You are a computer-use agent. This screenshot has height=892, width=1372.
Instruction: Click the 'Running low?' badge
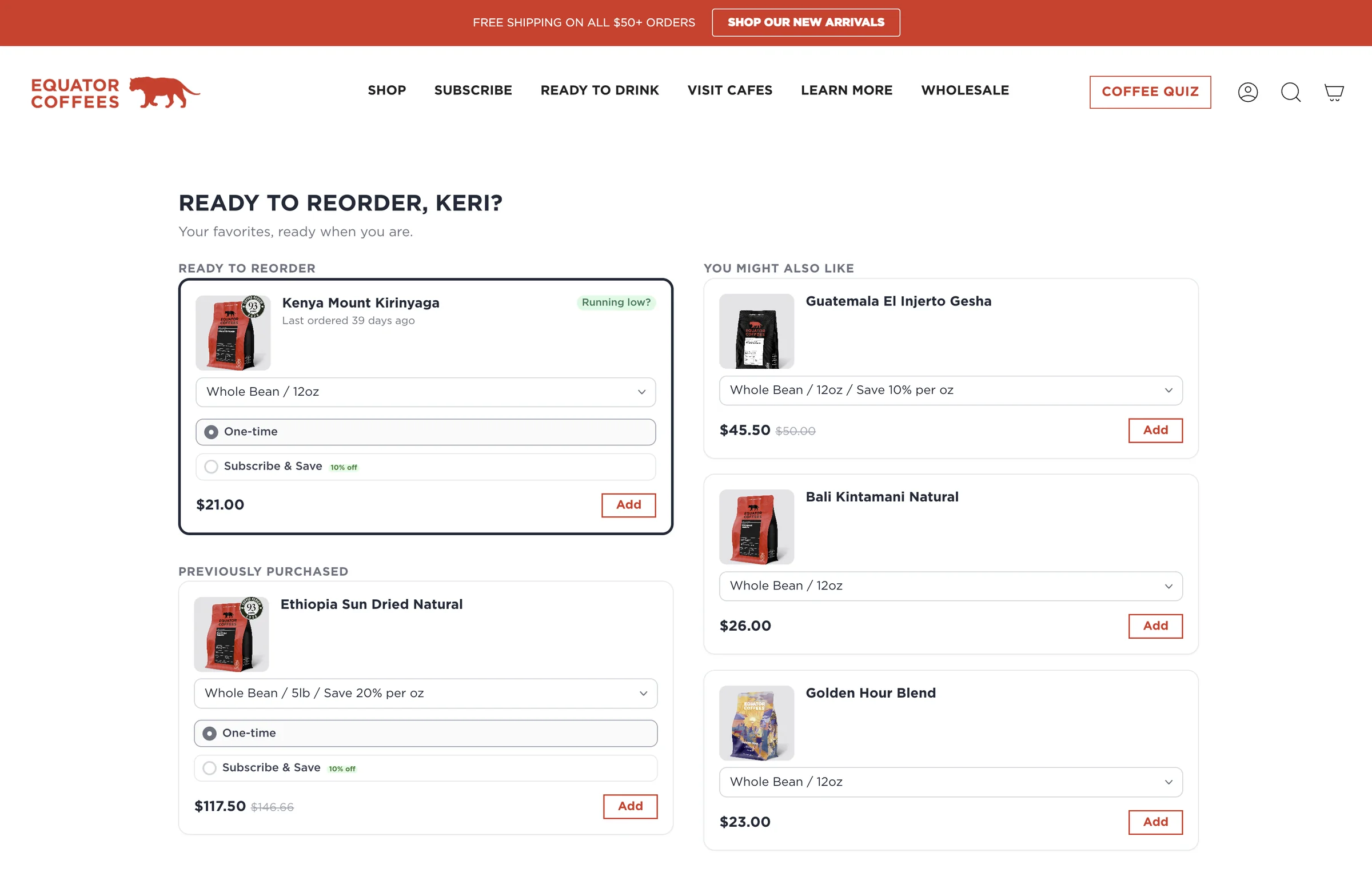pyautogui.click(x=616, y=302)
